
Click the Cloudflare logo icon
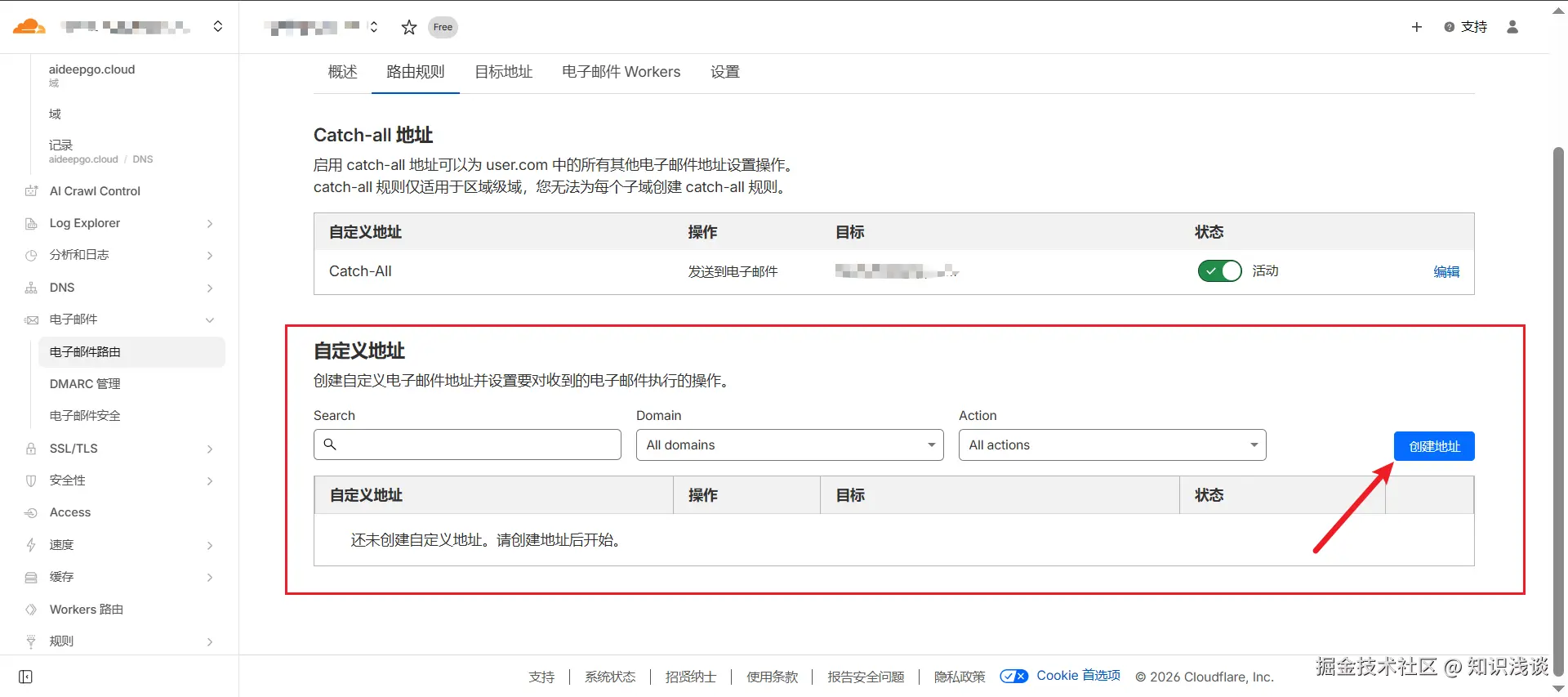29,26
